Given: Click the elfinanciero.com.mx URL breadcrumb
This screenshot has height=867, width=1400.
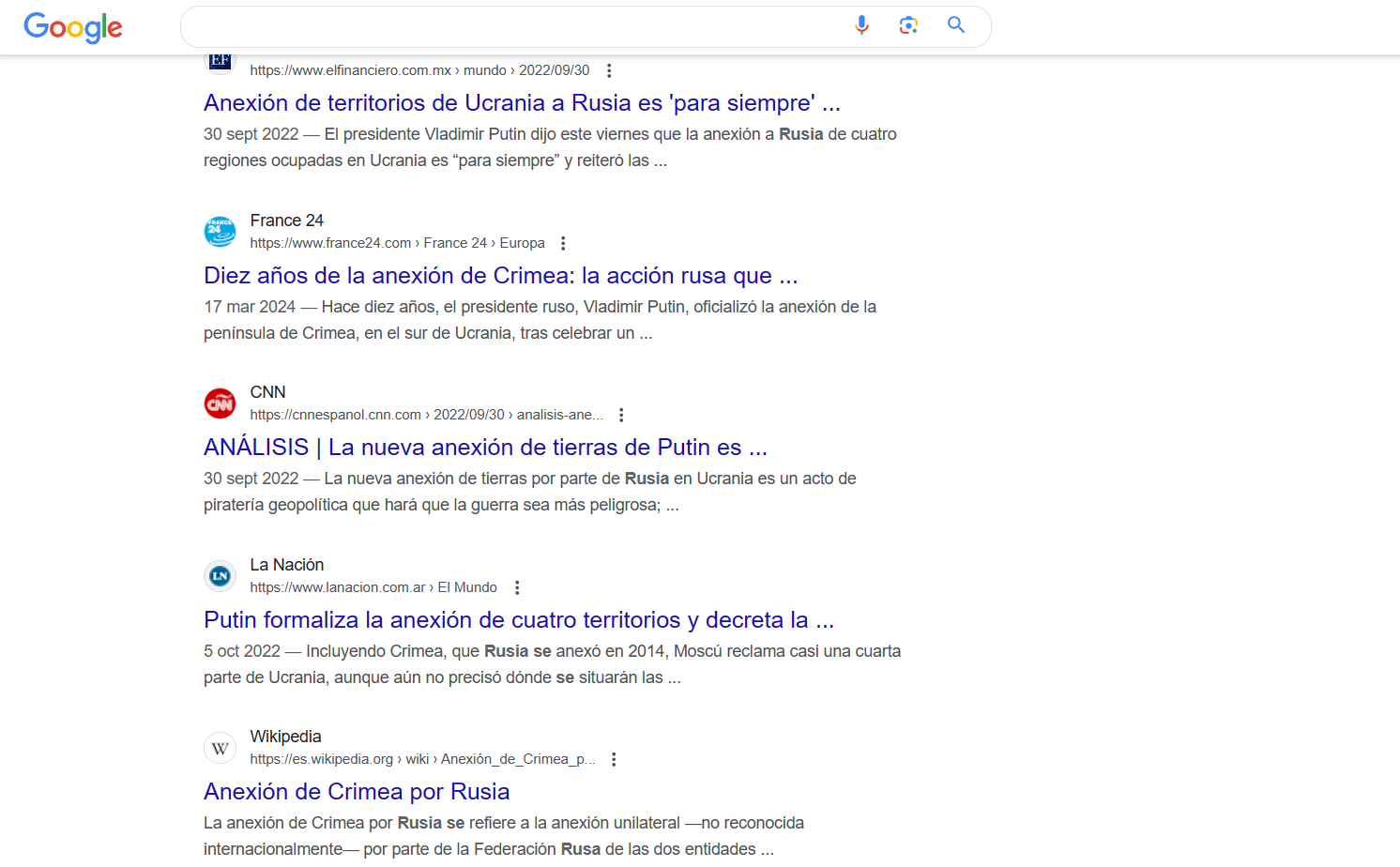Looking at the screenshot, I should click(x=419, y=70).
